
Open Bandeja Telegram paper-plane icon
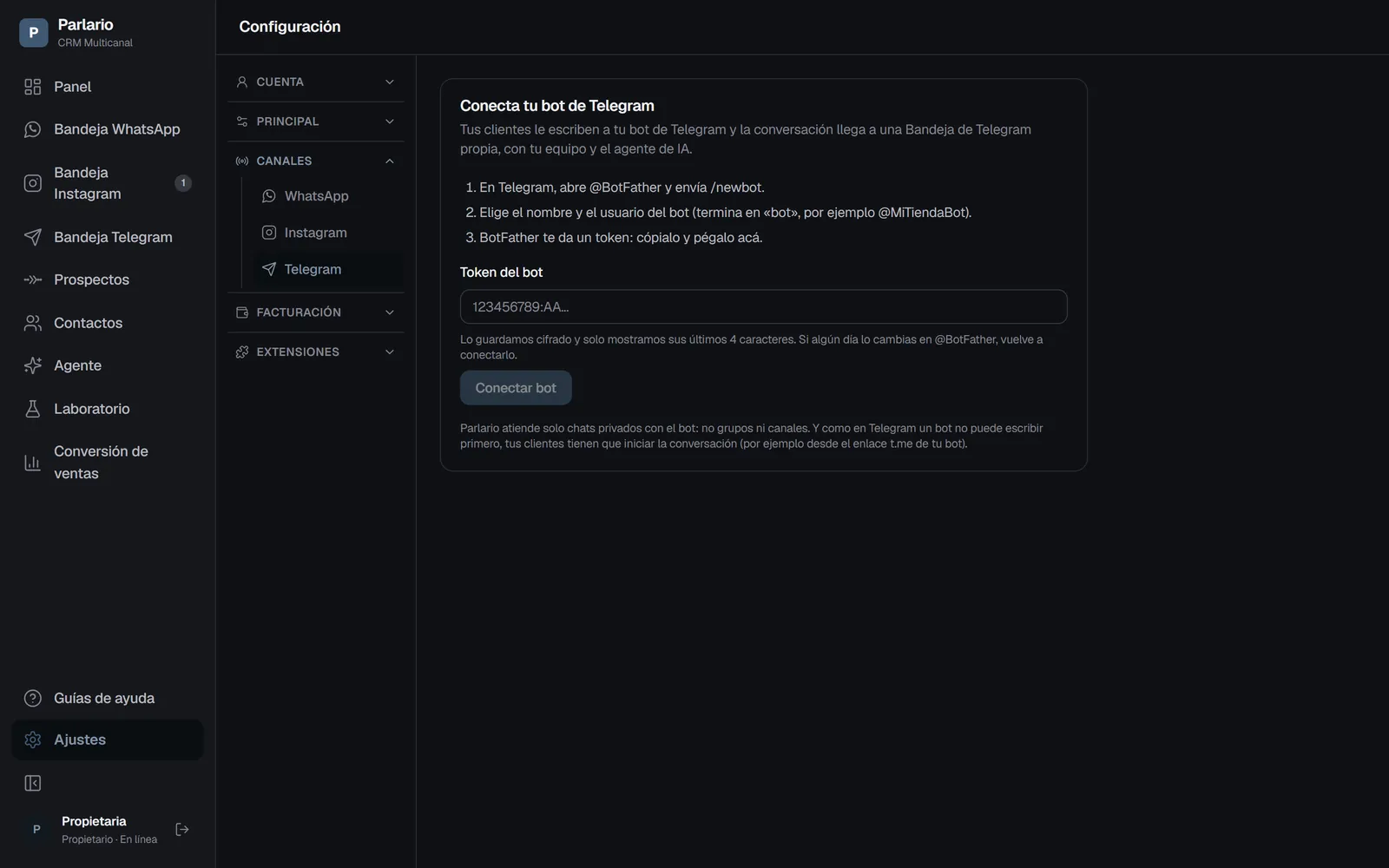coord(33,237)
